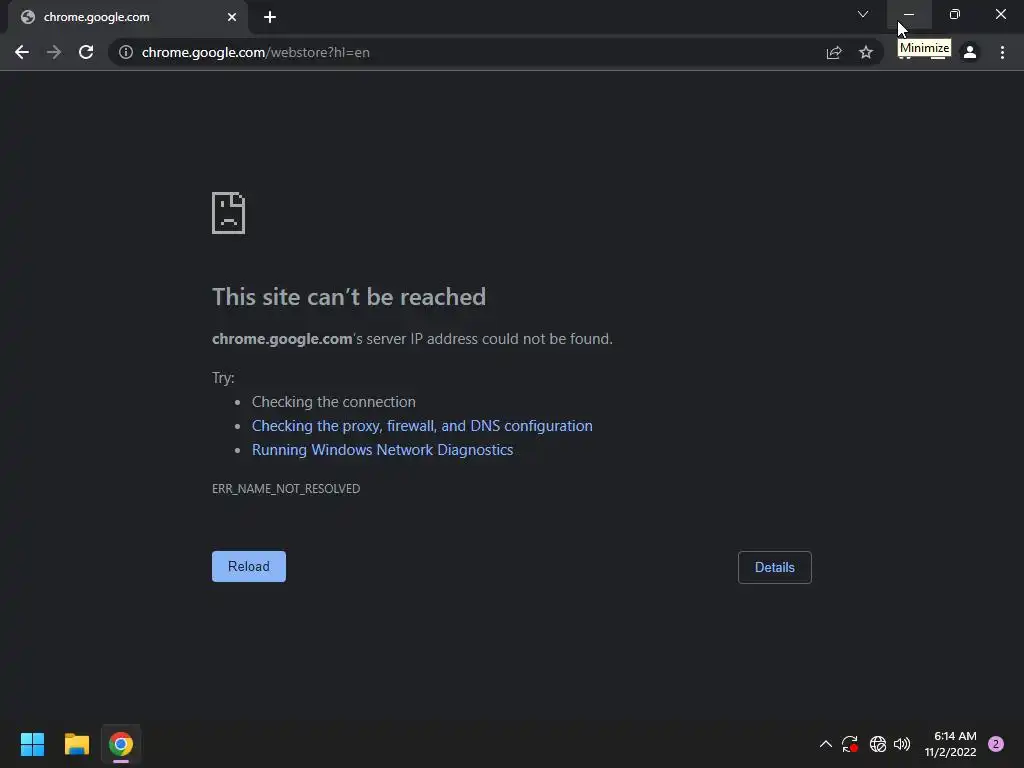The width and height of the screenshot is (1024, 768).
Task: Open the network globe tray icon
Action: click(x=878, y=744)
